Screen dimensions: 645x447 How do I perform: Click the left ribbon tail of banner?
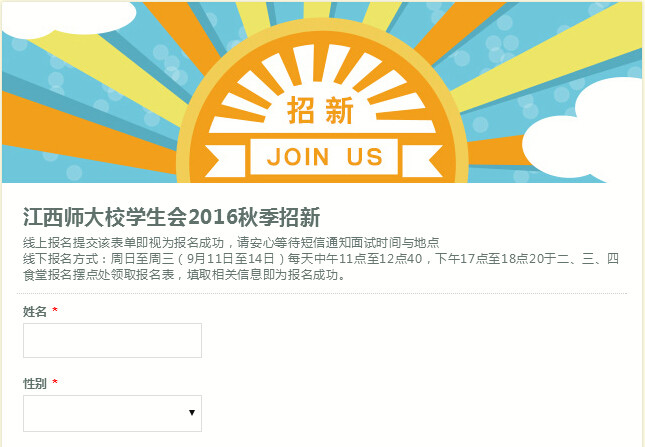point(225,161)
